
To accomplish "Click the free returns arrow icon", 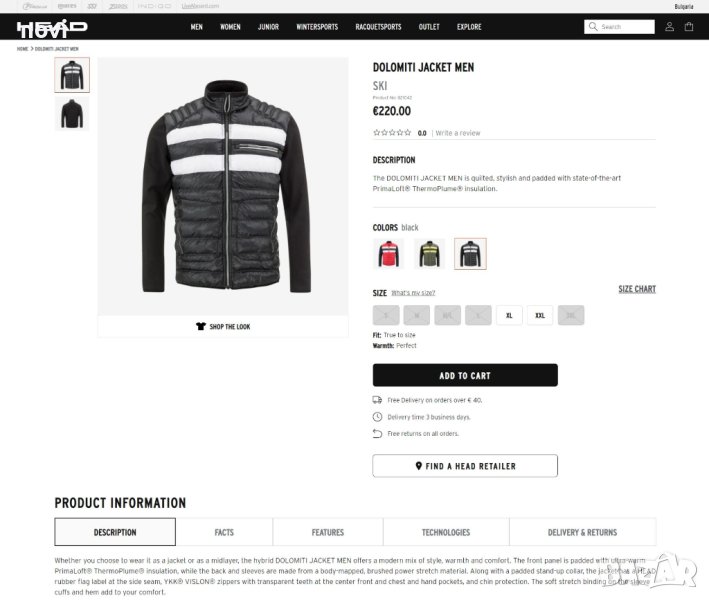I will (x=377, y=434).
